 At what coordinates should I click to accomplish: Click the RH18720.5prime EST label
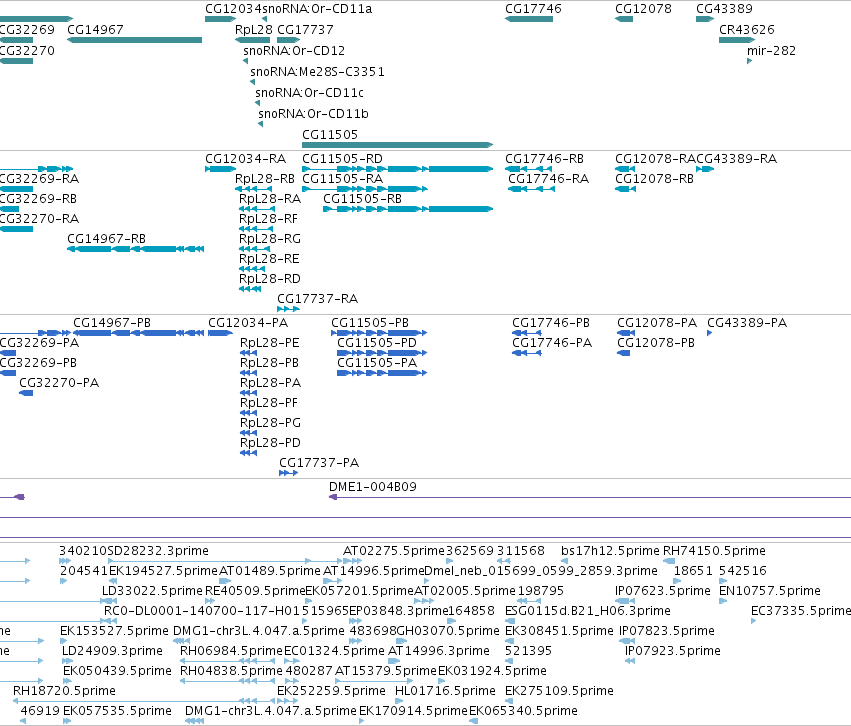tap(64, 691)
